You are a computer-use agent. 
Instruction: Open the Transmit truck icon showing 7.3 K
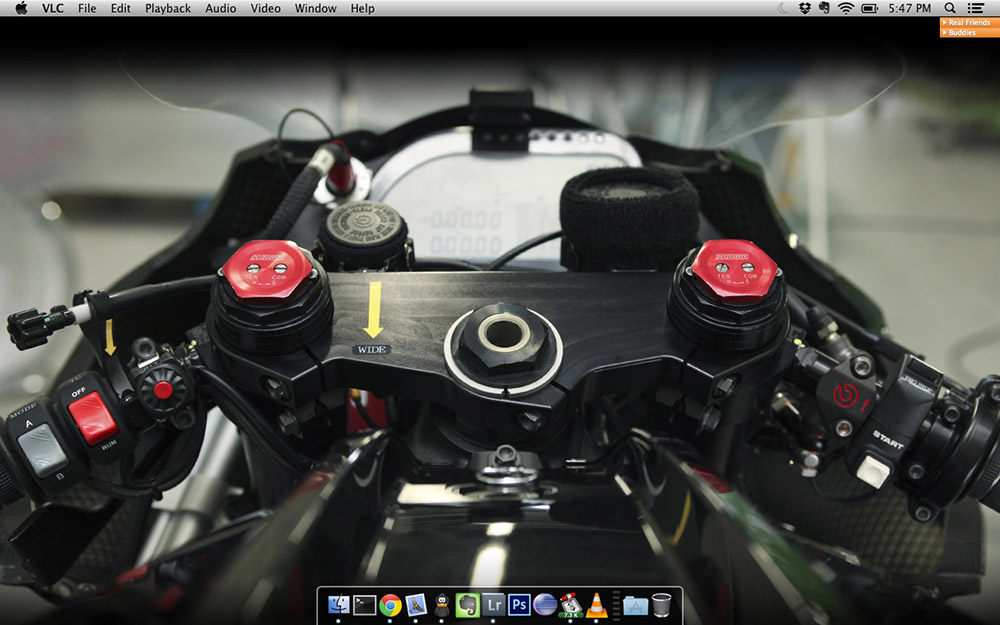(x=570, y=605)
